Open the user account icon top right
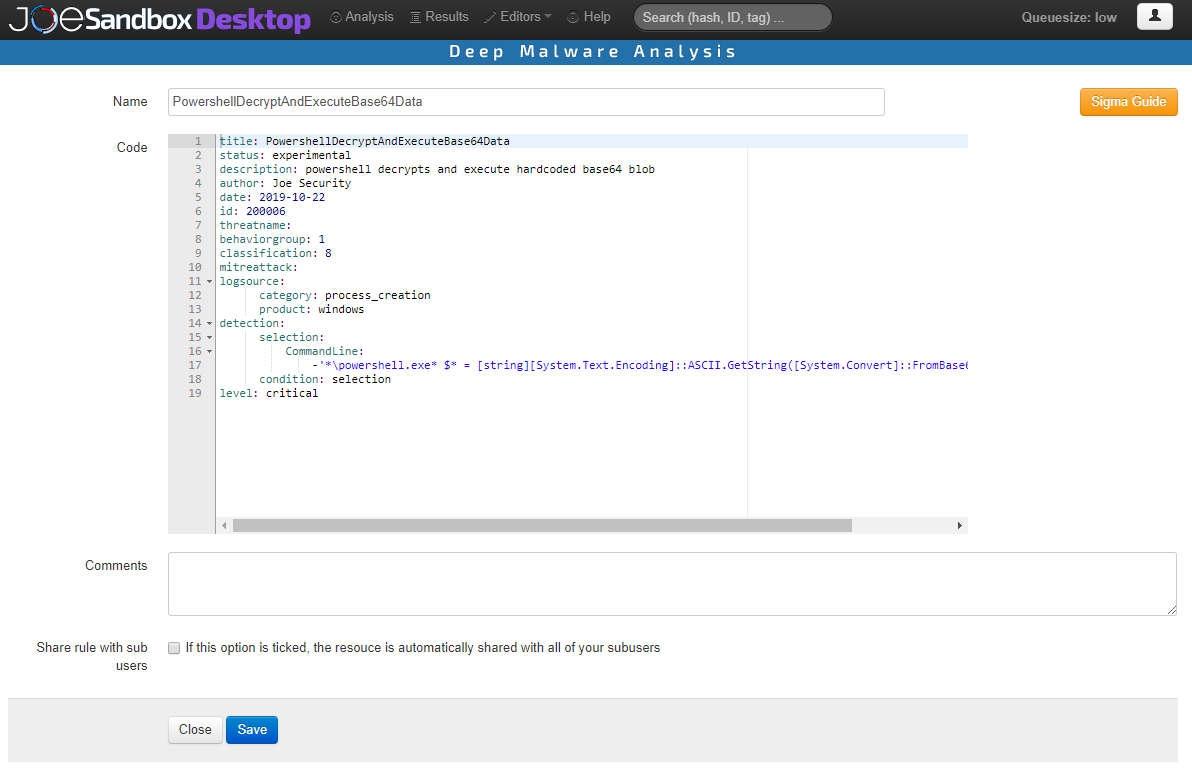The height and width of the screenshot is (776, 1192). (x=1154, y=17)
